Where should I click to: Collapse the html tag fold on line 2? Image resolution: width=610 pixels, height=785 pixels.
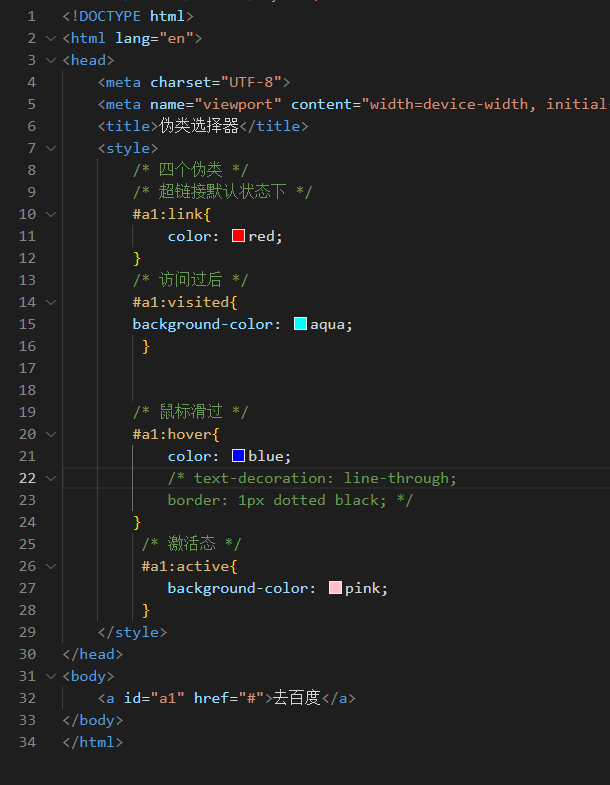point(51,39)
